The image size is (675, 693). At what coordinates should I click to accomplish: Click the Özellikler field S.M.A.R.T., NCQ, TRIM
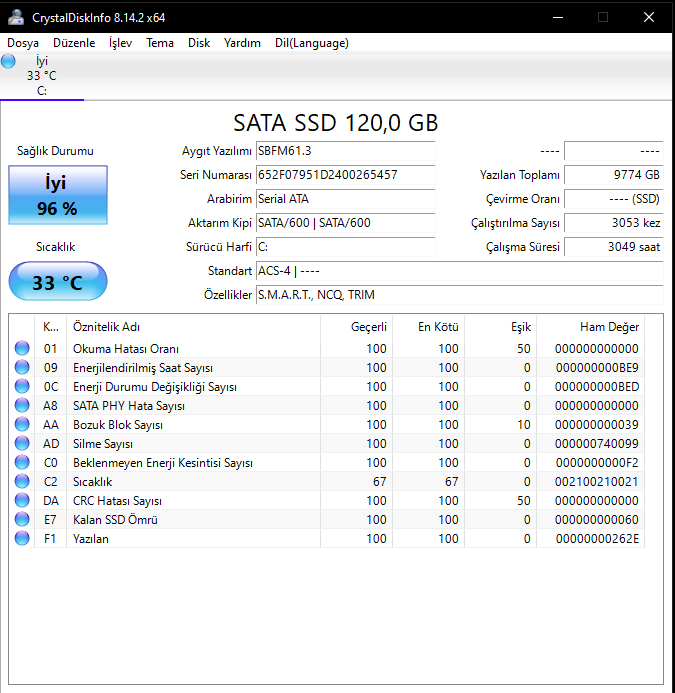(460, 294)
